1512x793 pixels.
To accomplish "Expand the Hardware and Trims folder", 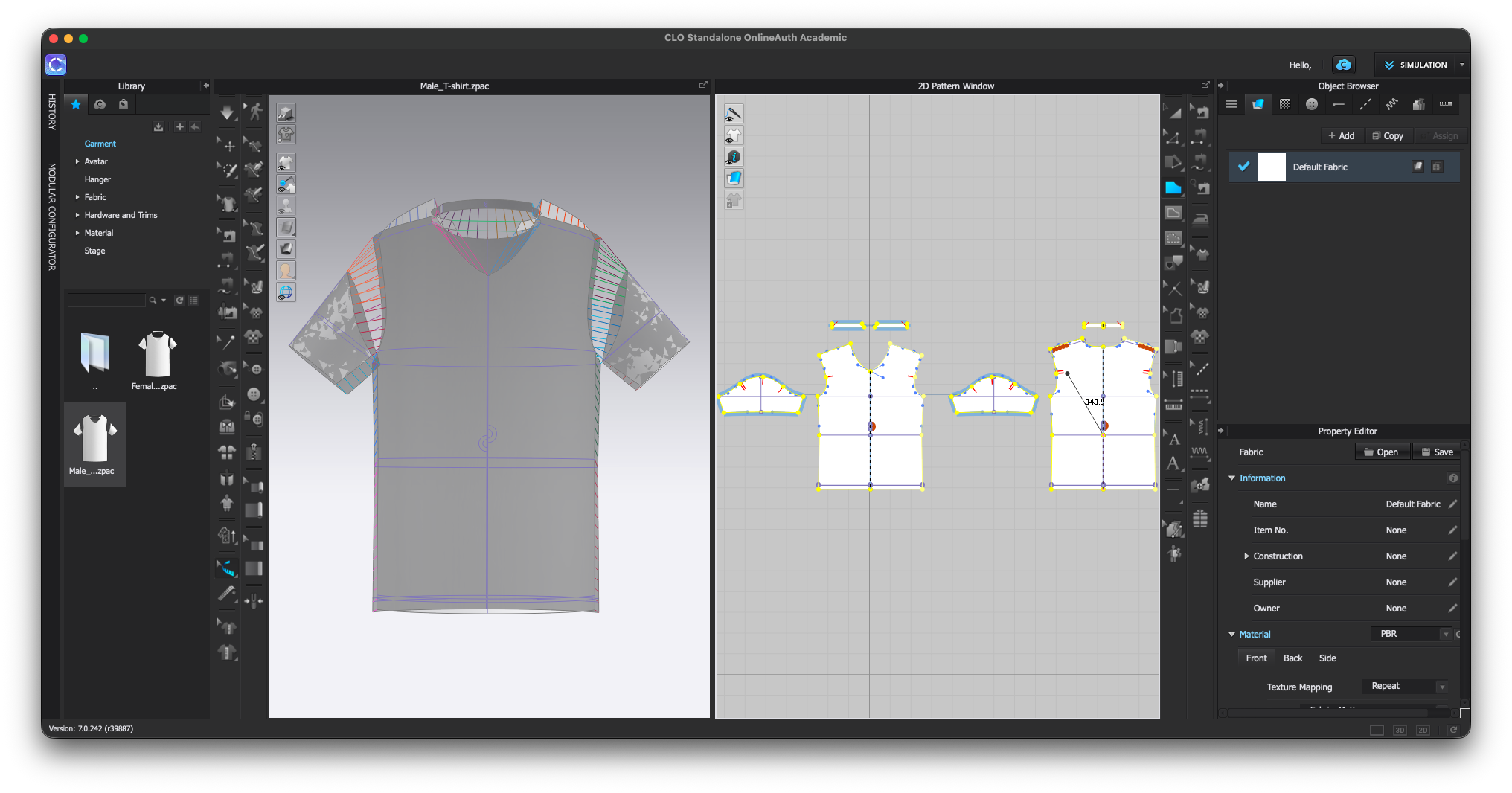I will [x=77, y=215].
